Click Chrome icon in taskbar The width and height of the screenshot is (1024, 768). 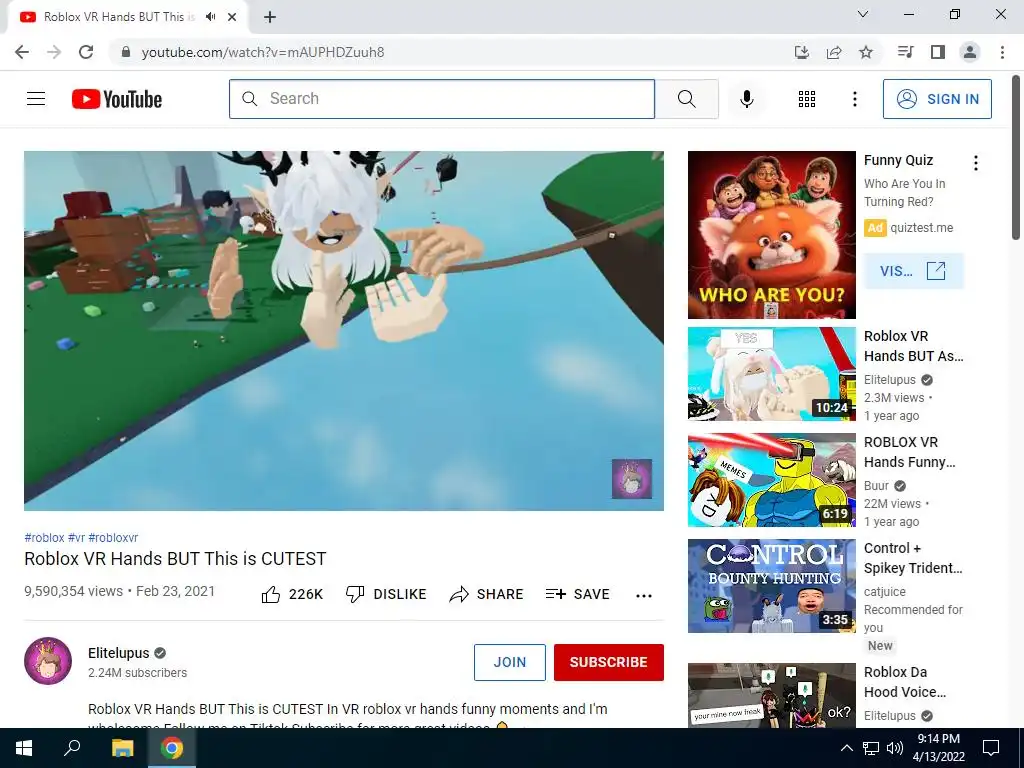pos(172,748)
